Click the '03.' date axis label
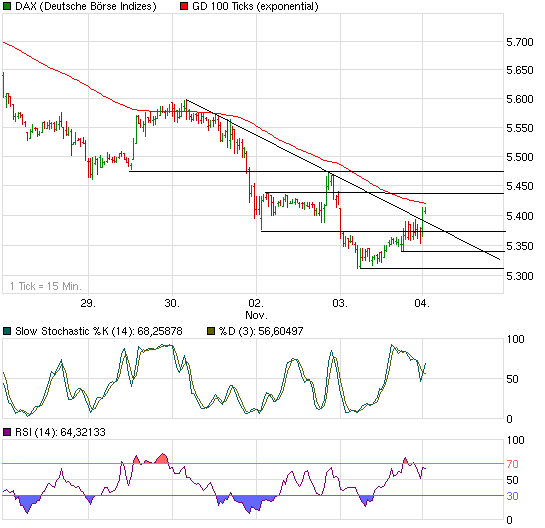This screenshot has width=545, height=528. [x=340, y=303]
